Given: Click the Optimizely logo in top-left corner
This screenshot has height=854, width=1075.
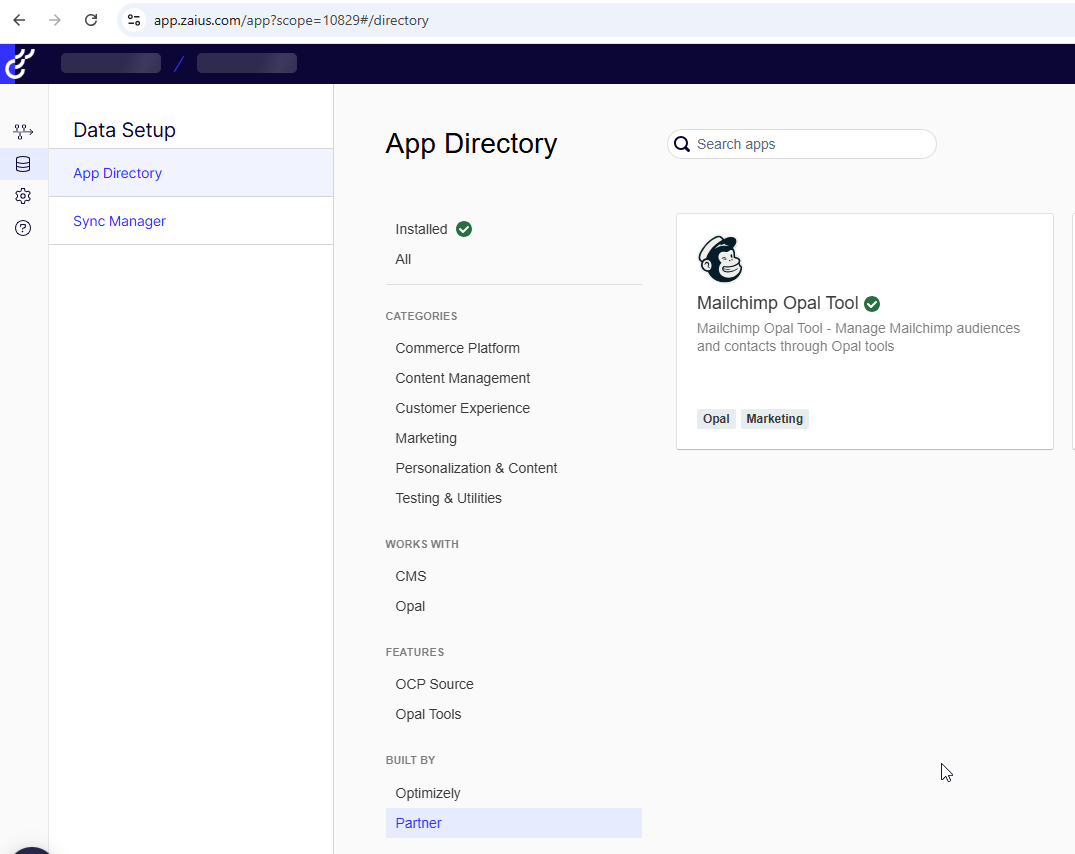Looking at the screenshot, I should (20, 63).
